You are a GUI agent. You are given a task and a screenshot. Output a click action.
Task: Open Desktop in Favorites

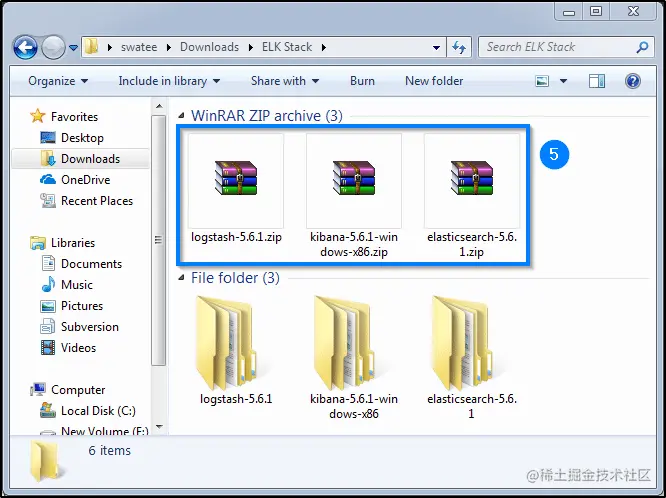click(82, 138)
